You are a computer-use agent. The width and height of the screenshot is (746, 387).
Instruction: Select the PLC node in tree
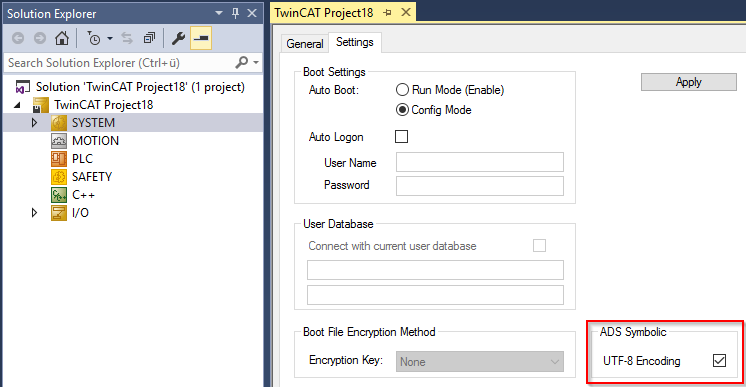(82, 159)
